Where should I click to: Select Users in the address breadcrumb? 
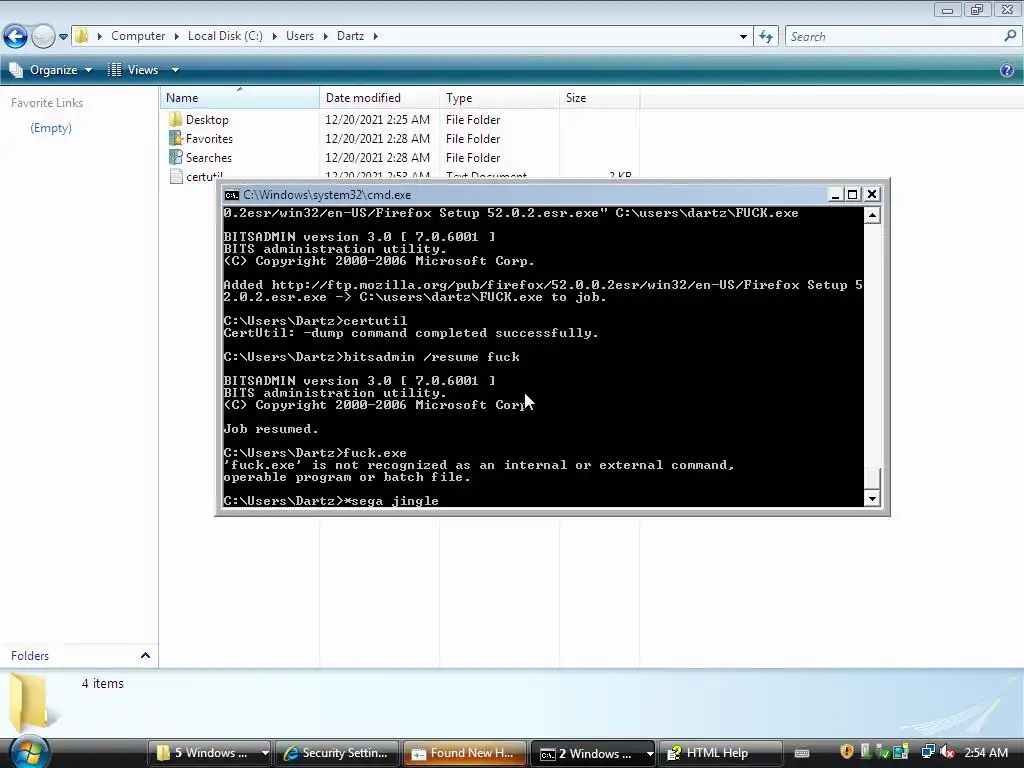pos(300,36)
